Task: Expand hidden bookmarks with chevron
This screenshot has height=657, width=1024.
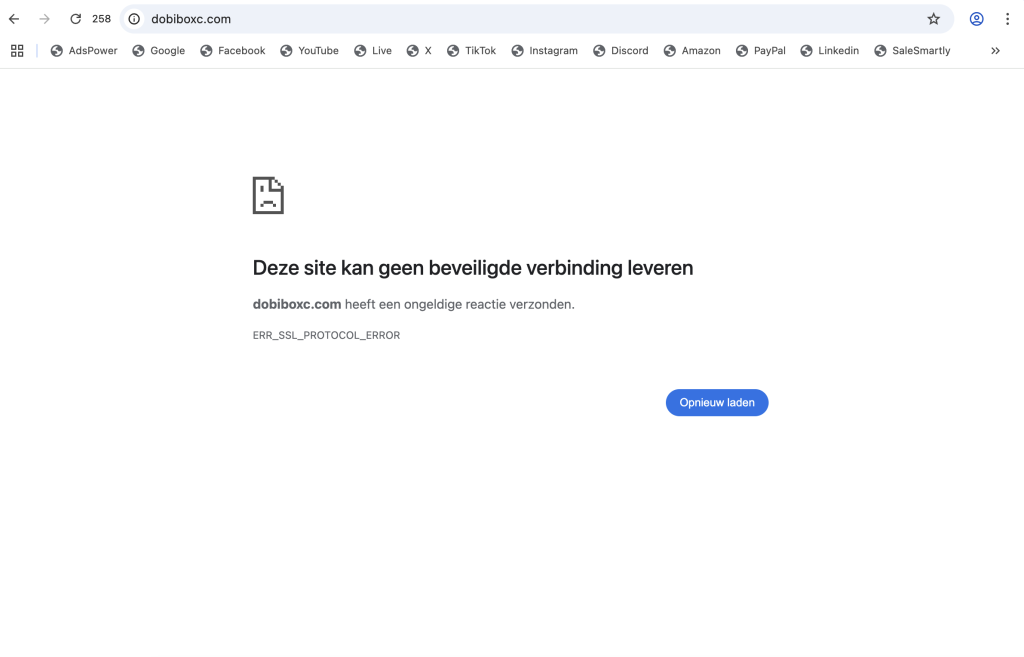Action: tap(995, 51)
